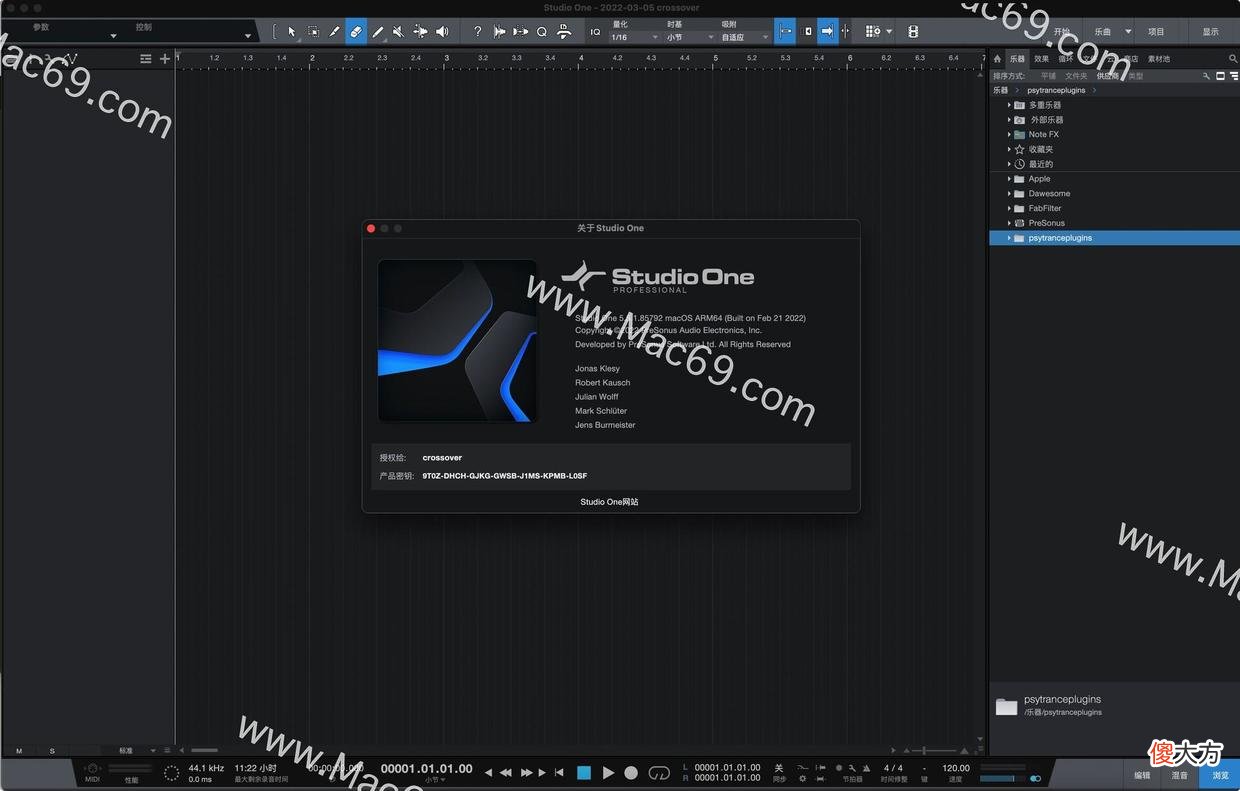Open the 乐曲 dropdown arrow

[x=1128, y=32]
